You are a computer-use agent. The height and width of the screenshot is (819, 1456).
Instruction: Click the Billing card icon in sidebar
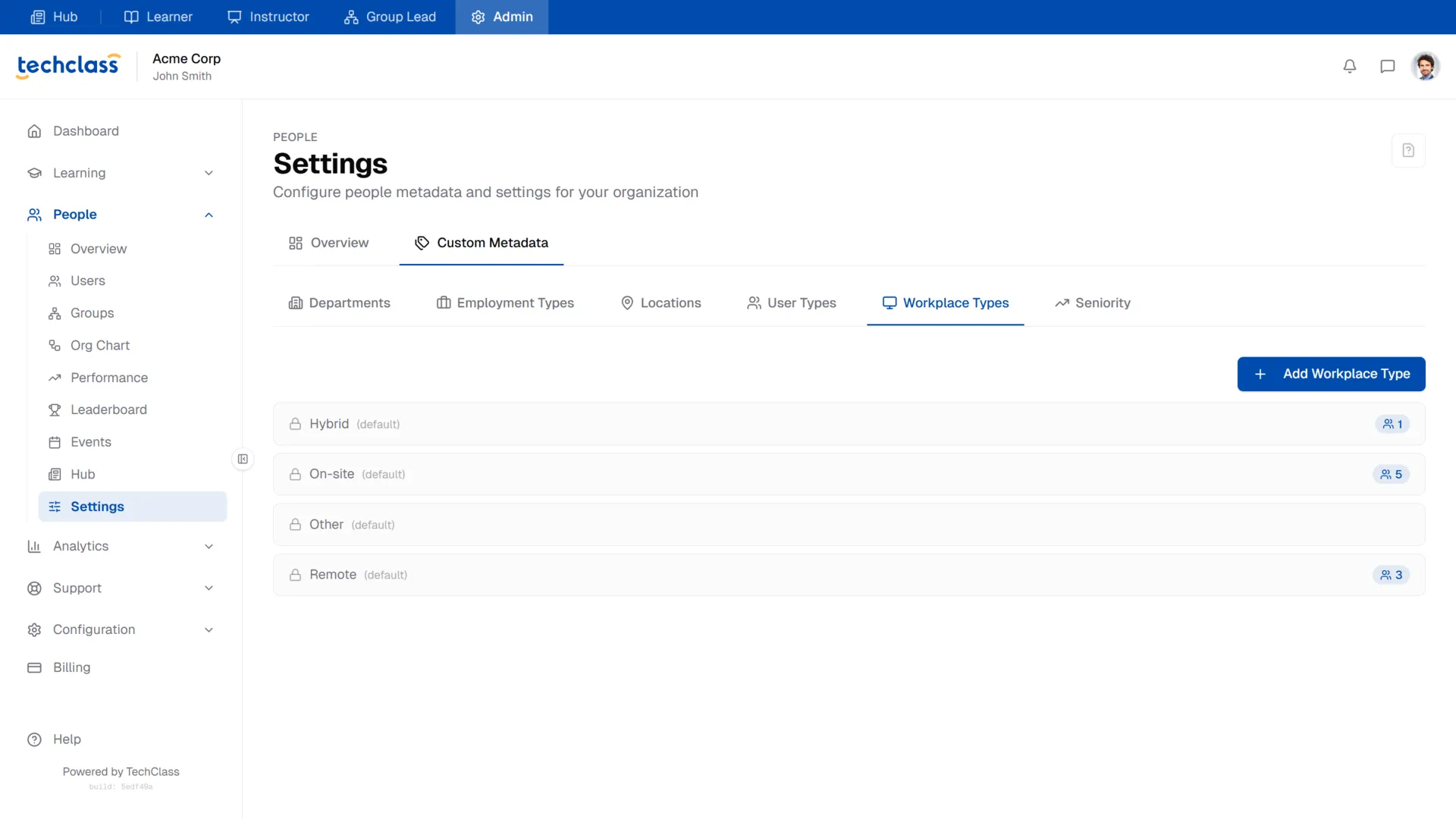click(x=34, y=667)
